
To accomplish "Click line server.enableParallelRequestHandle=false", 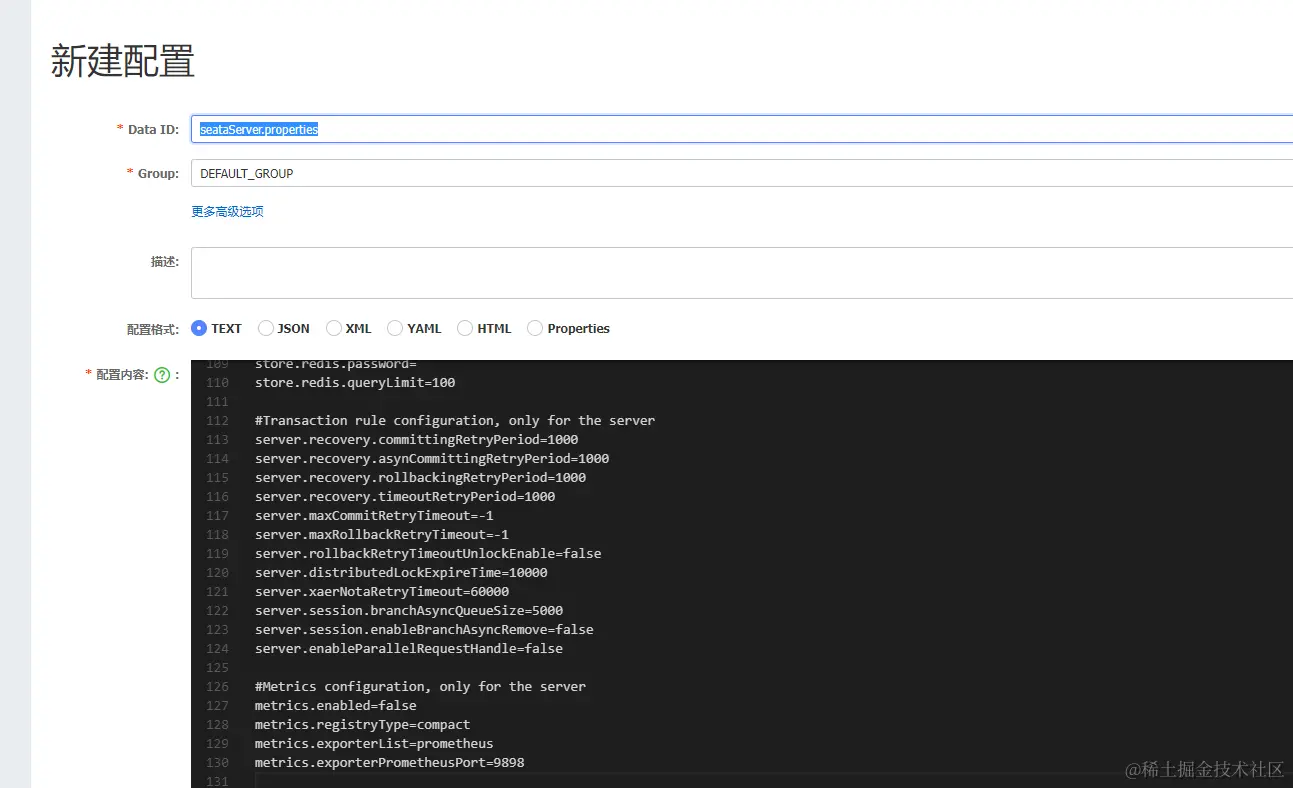I will (x=409, y=648).
